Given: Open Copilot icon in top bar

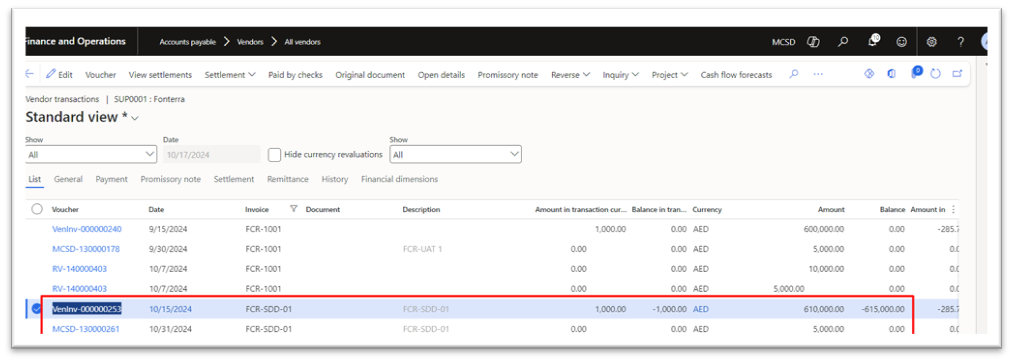Looking at the screenshot, I should tap(813, 42).
